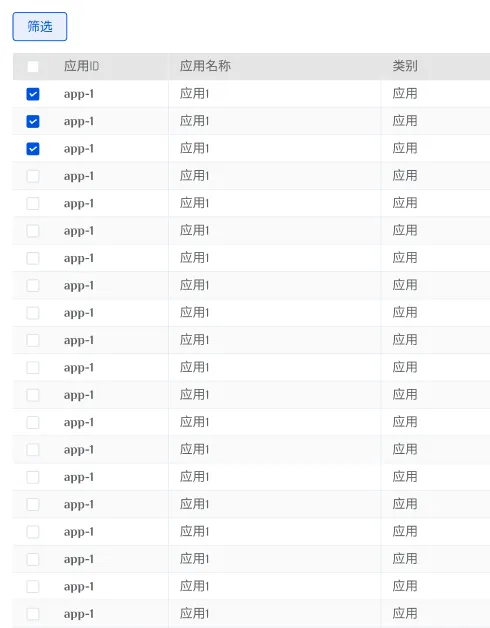Click app-1 ID in the last visible row
Image resolution: width=490 pixels, height=628 pixels.
pos(79,614)
